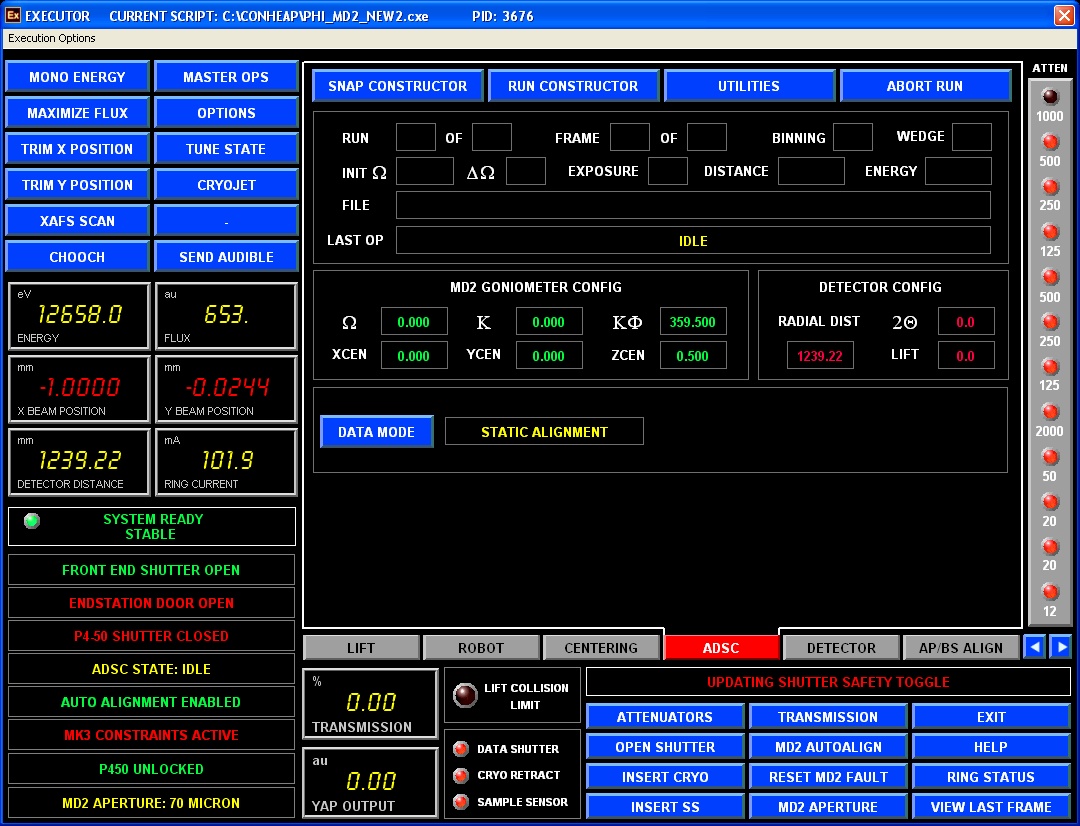
Task: Switch to the DETECTOR tab
Action: 841,647
